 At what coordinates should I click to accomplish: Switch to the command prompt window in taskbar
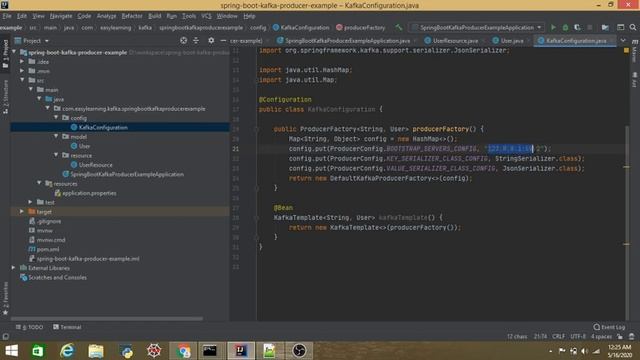click(x=210, y=351)
